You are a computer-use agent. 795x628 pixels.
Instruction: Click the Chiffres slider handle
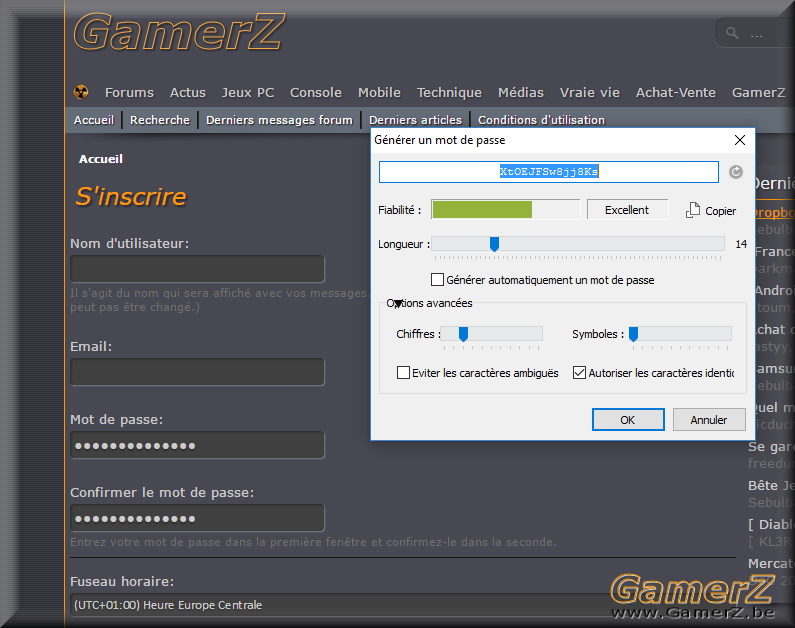[x=463, y=334]
